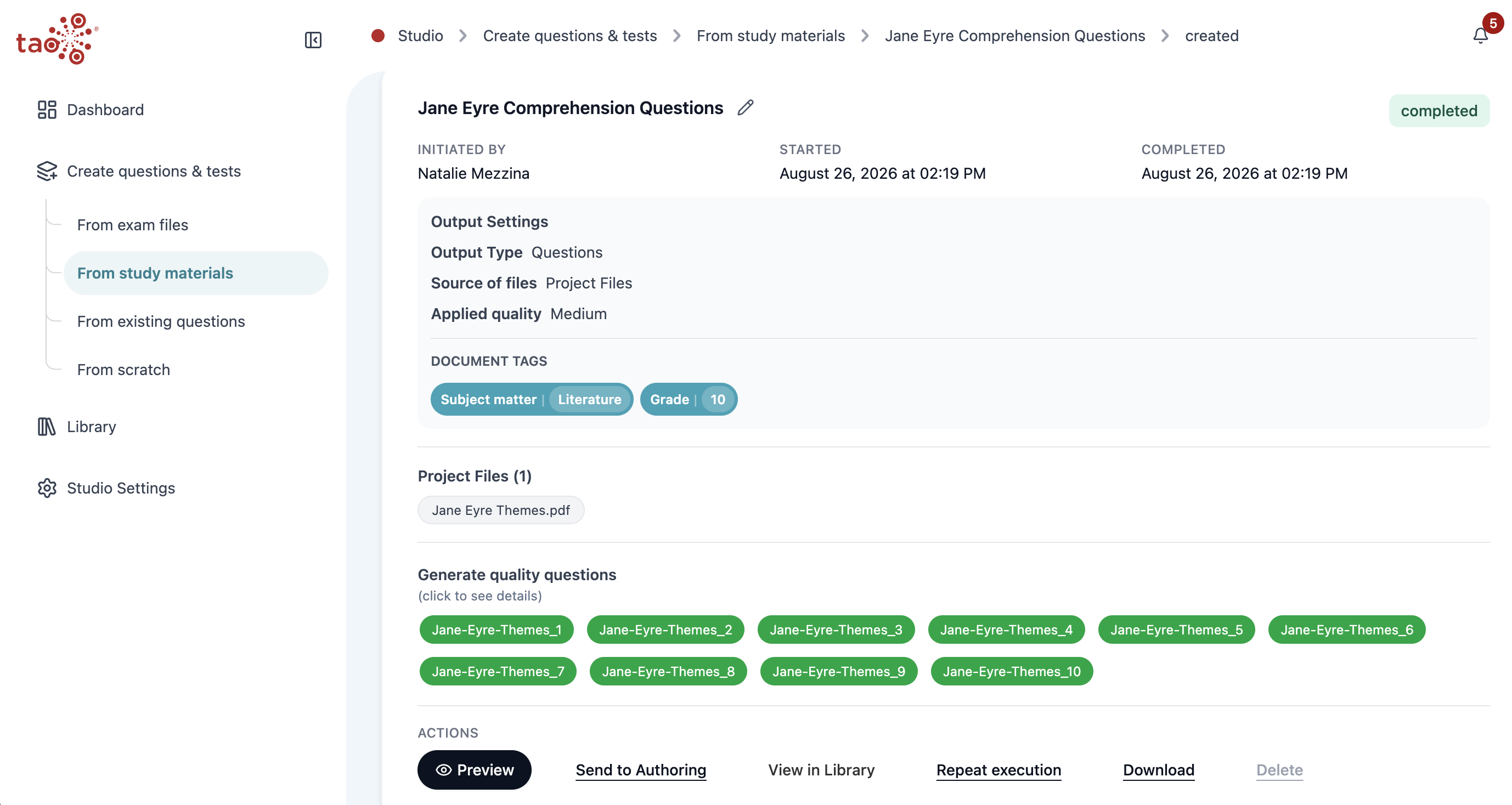Open Jane-Eyre-Themes_2 details
The width and height of the screenshot is (1512, 805).
(665, 630)
